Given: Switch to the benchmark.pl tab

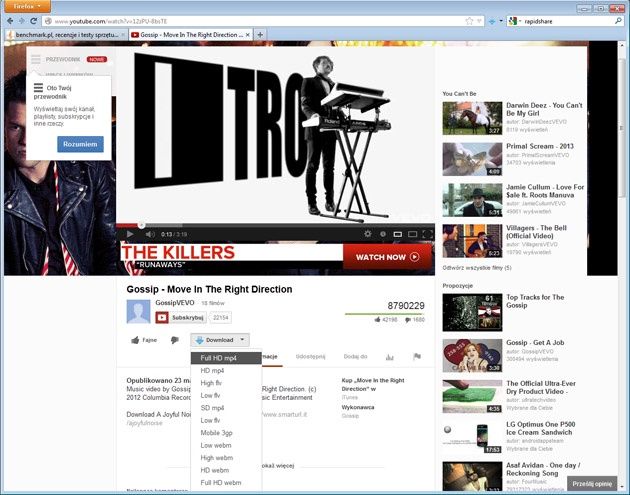Looking at the screenshot, I should coord(67,35).
